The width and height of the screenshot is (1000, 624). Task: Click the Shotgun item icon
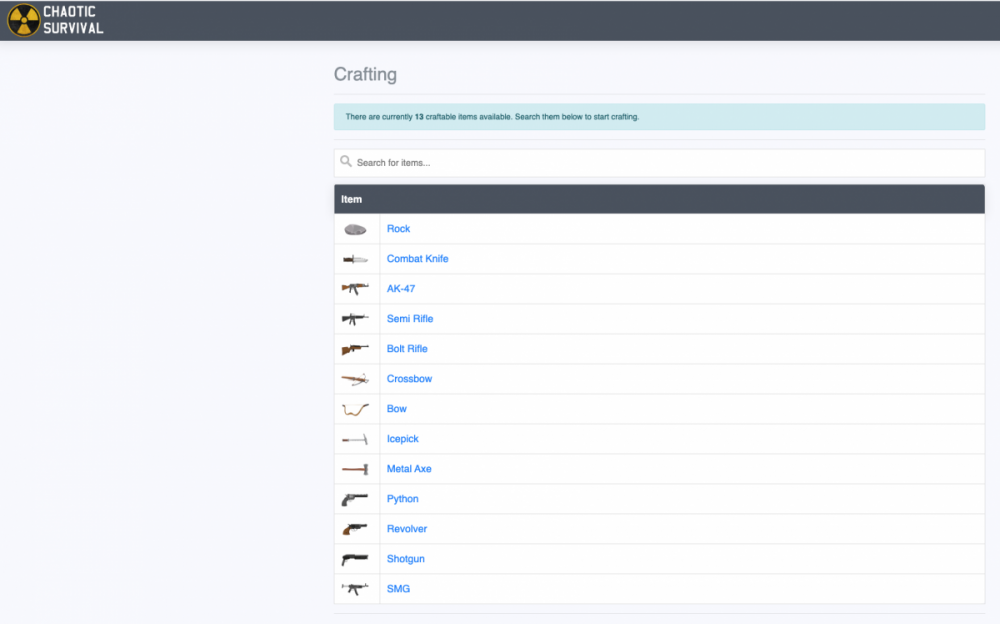355,559
